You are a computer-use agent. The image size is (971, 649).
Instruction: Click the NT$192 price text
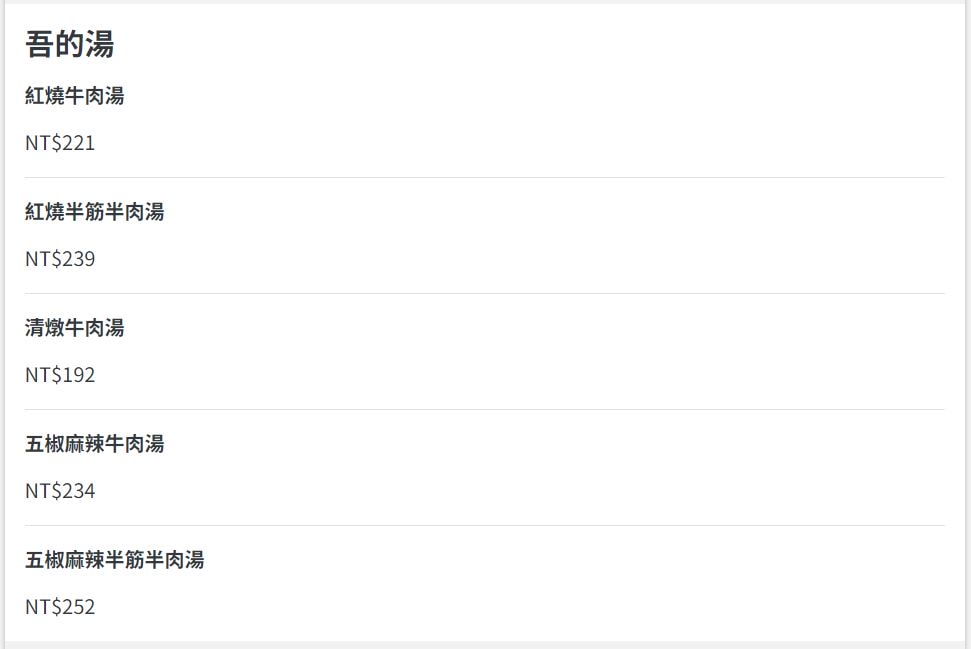click(60, 375)
